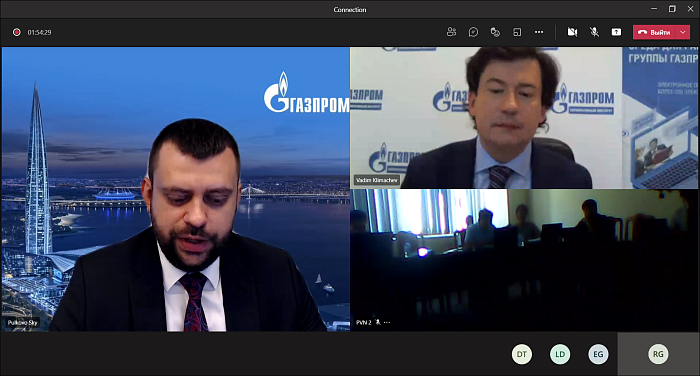The height and width of the screenshot is (376, 700).
Task: Click the Выйти leave button
Action: 655,32
